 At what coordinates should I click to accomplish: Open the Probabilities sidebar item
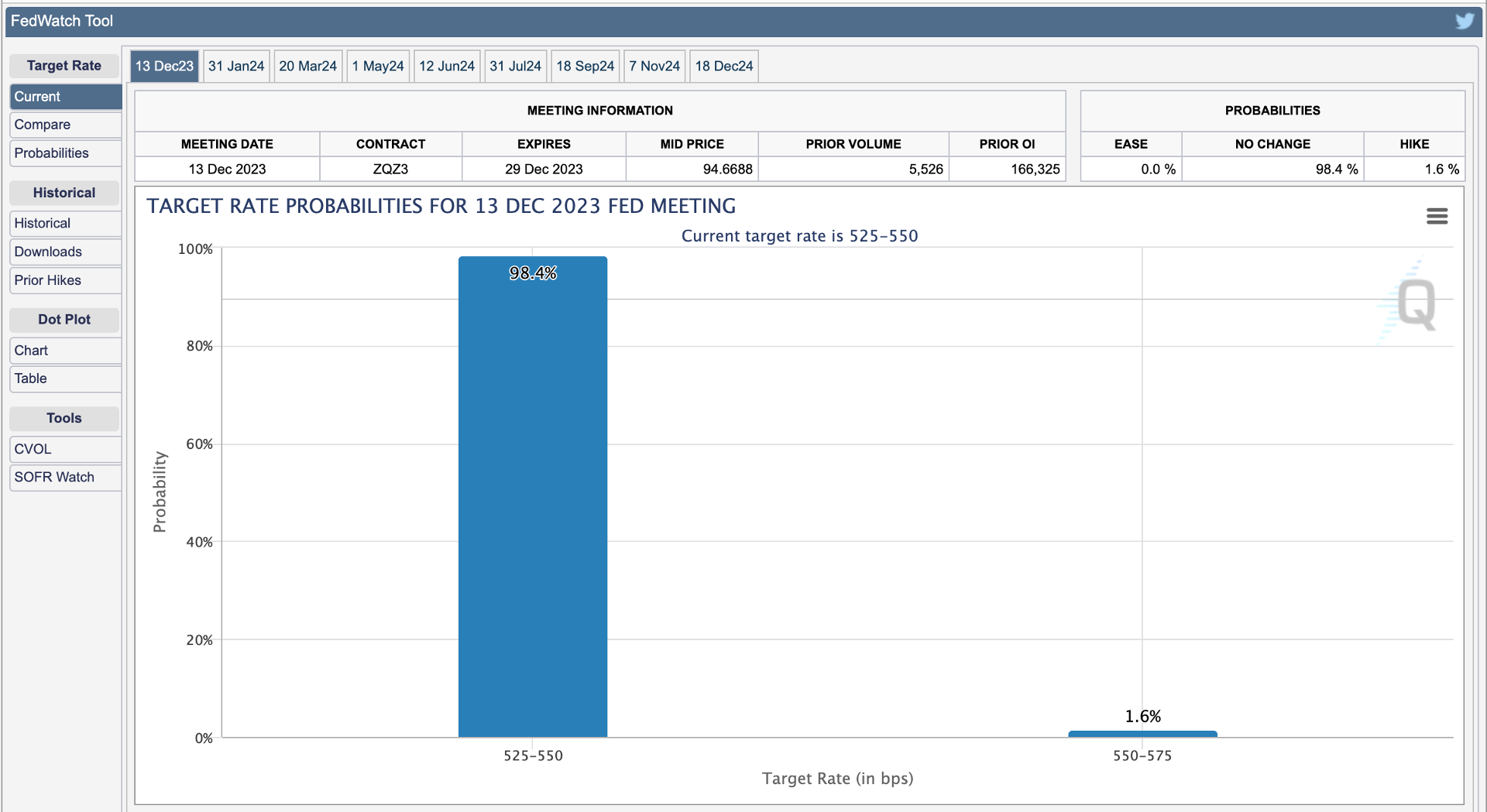pyautogui.click(x=65, y=153)
